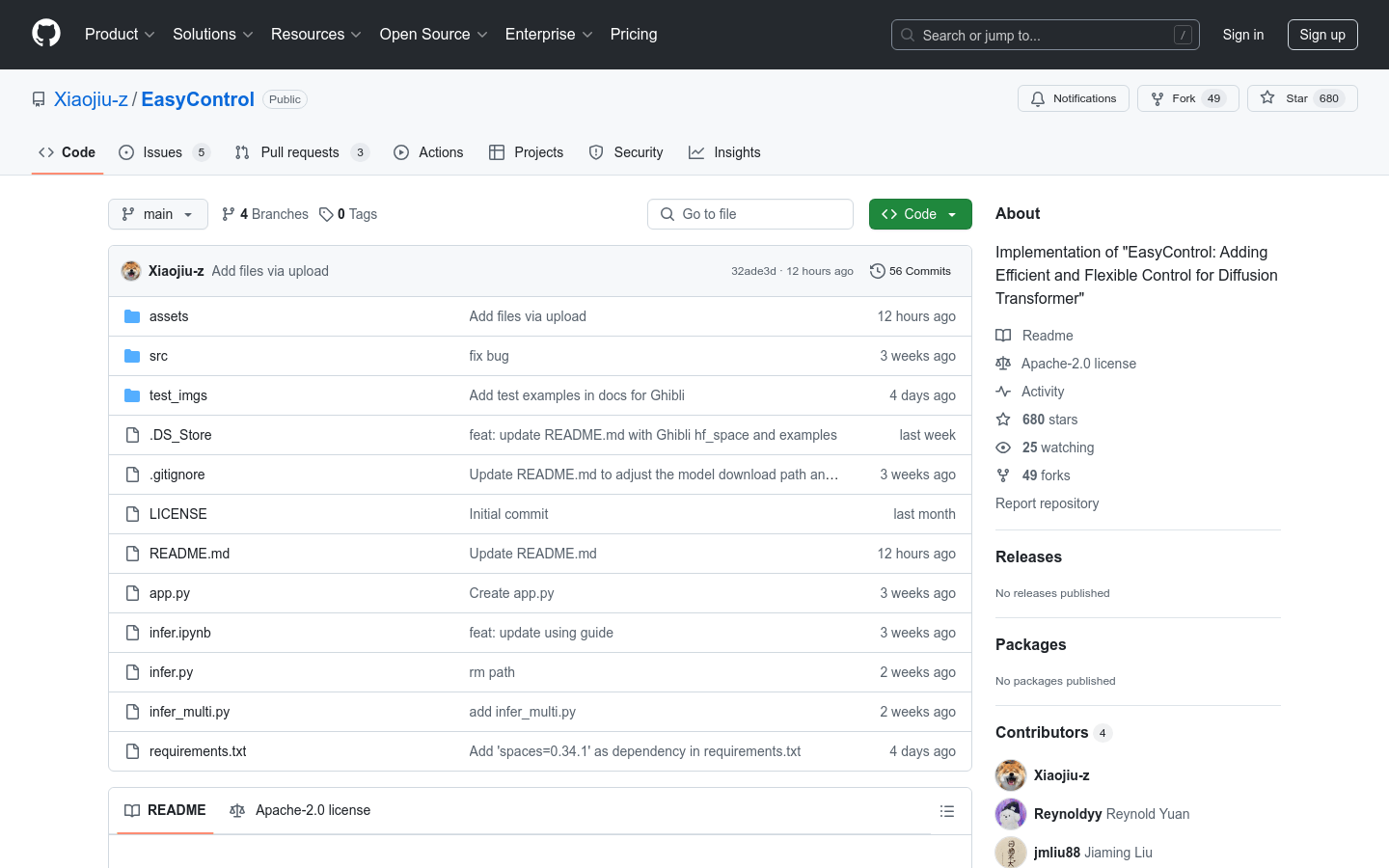This screenshot has height=868, width=1389.
Task: Click the Notifications button
Action: pos(1074,98)
